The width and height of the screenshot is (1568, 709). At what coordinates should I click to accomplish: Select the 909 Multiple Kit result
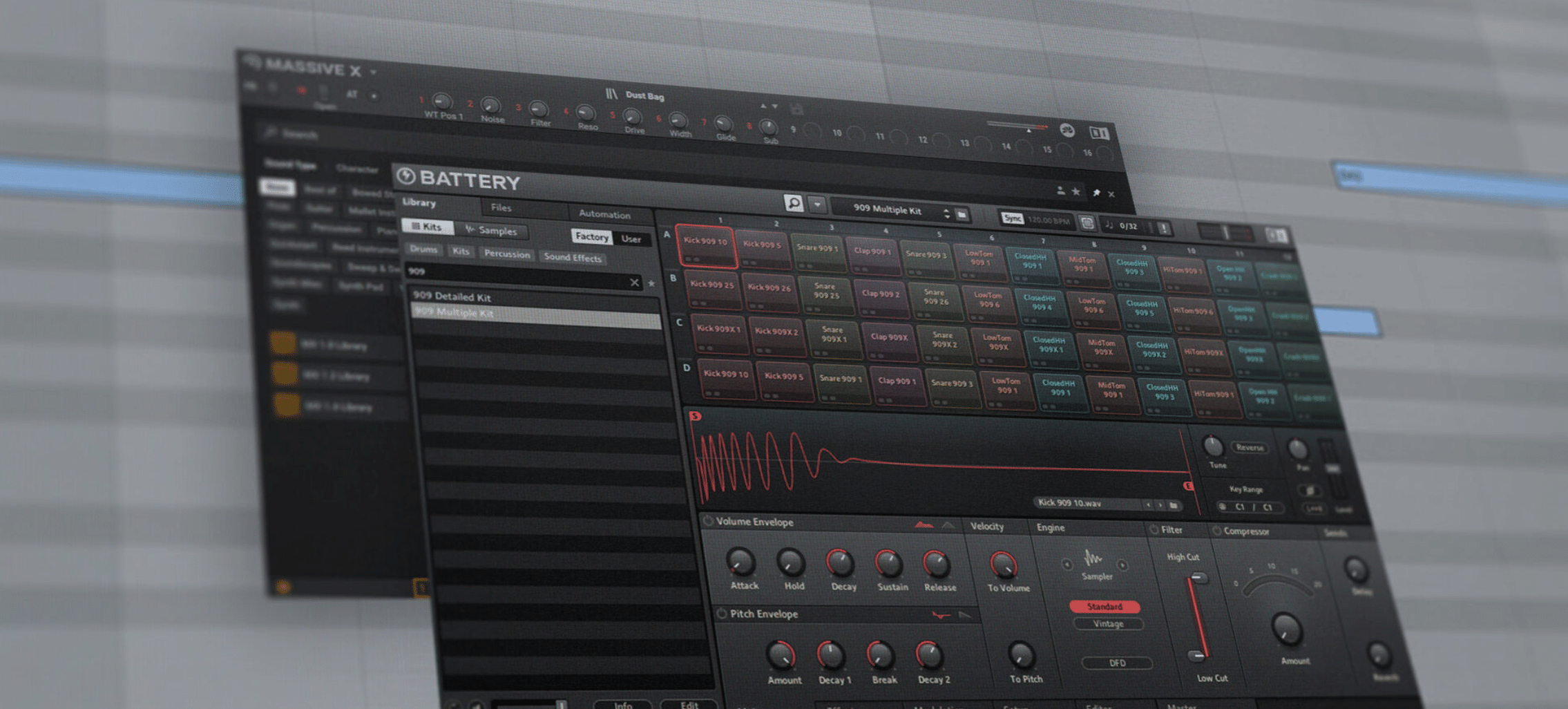535,314
